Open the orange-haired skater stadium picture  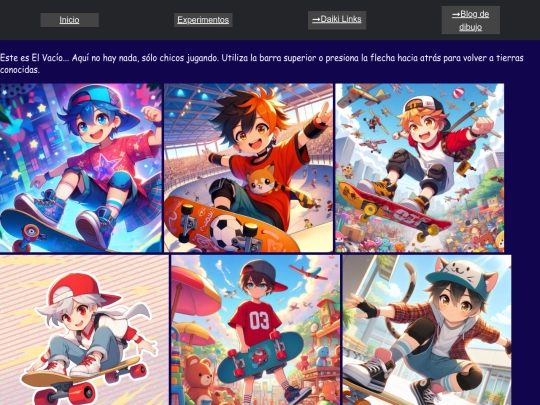coord(249,168)
